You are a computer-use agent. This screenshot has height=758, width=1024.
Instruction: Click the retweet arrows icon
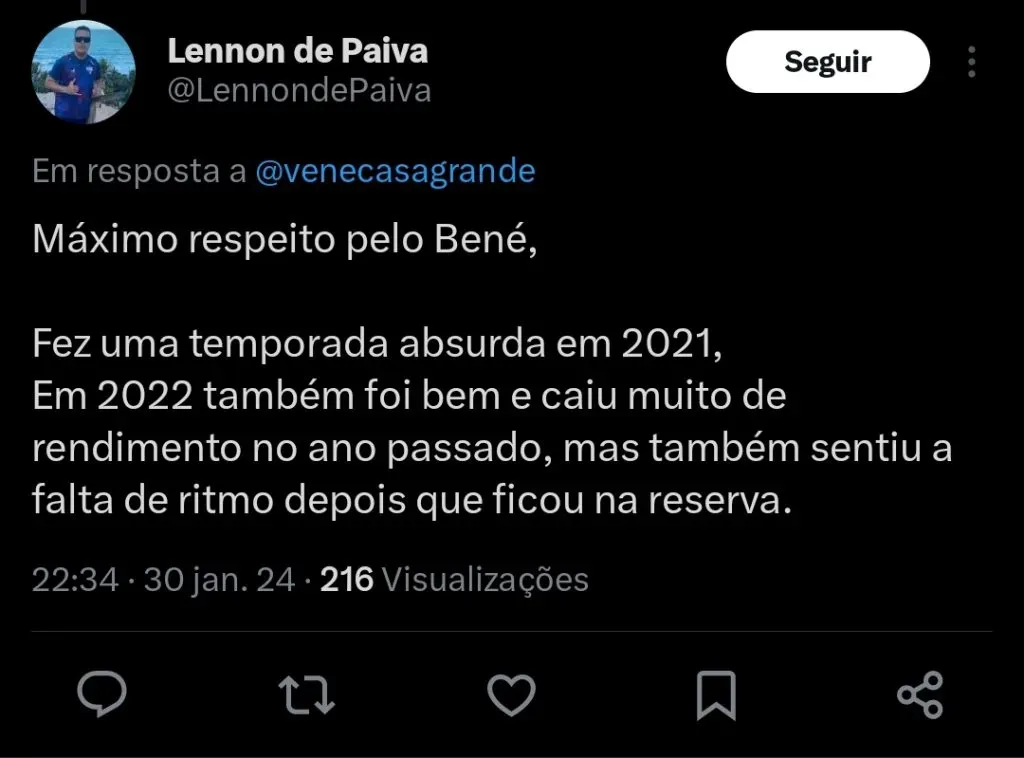[307, 694]
